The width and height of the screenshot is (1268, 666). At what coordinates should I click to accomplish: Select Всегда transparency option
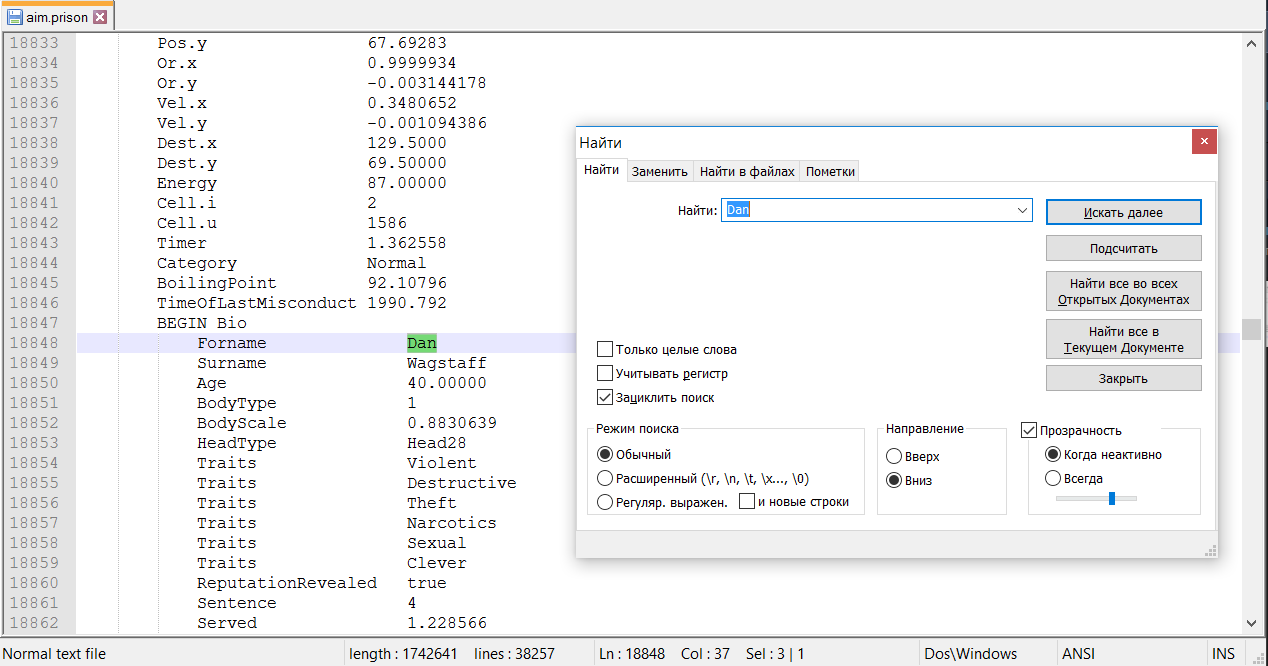pyautogui.click(x=1052, y=478)
